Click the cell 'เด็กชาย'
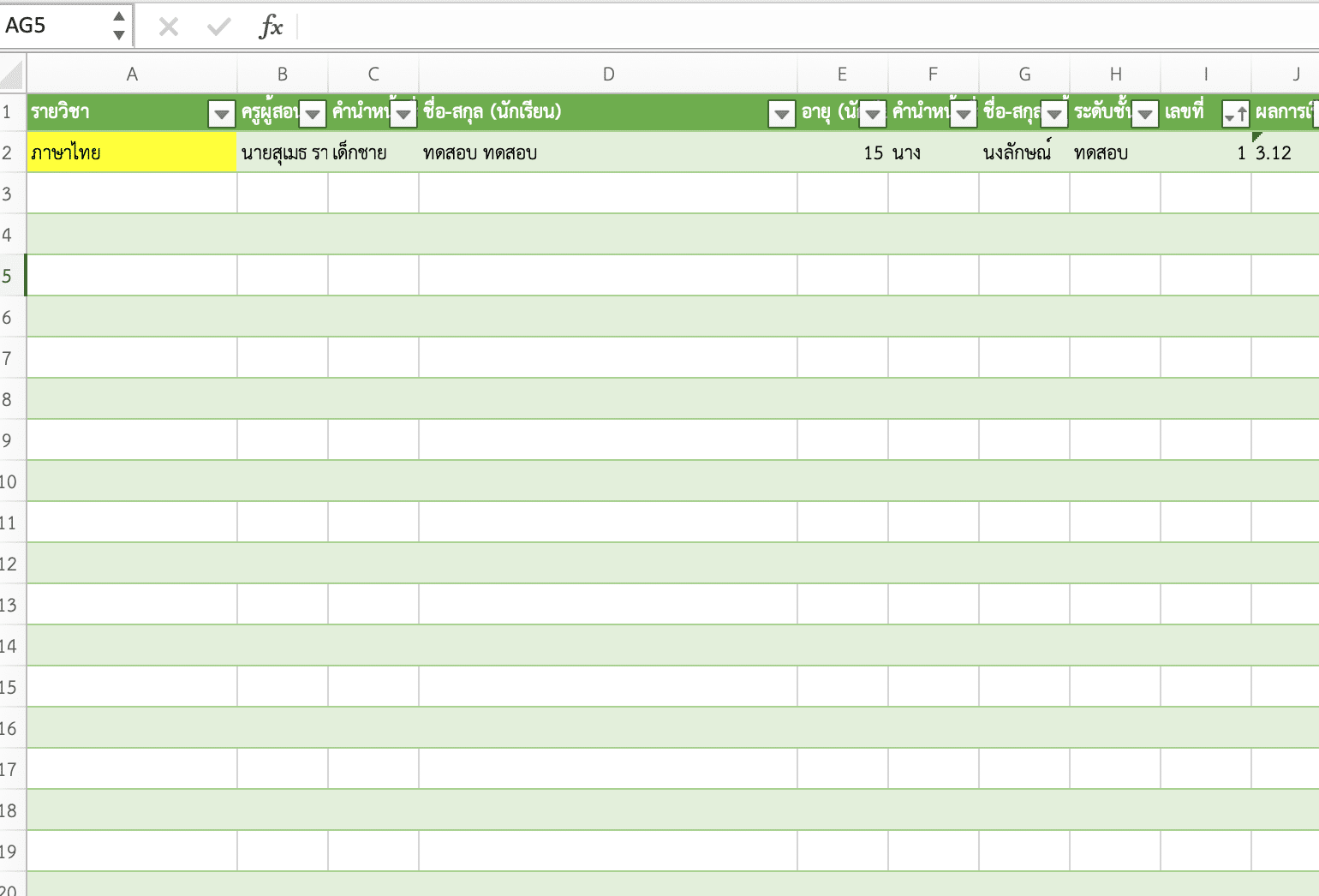The width and height of the screenshot is (1319, 896). click(373, 152)
